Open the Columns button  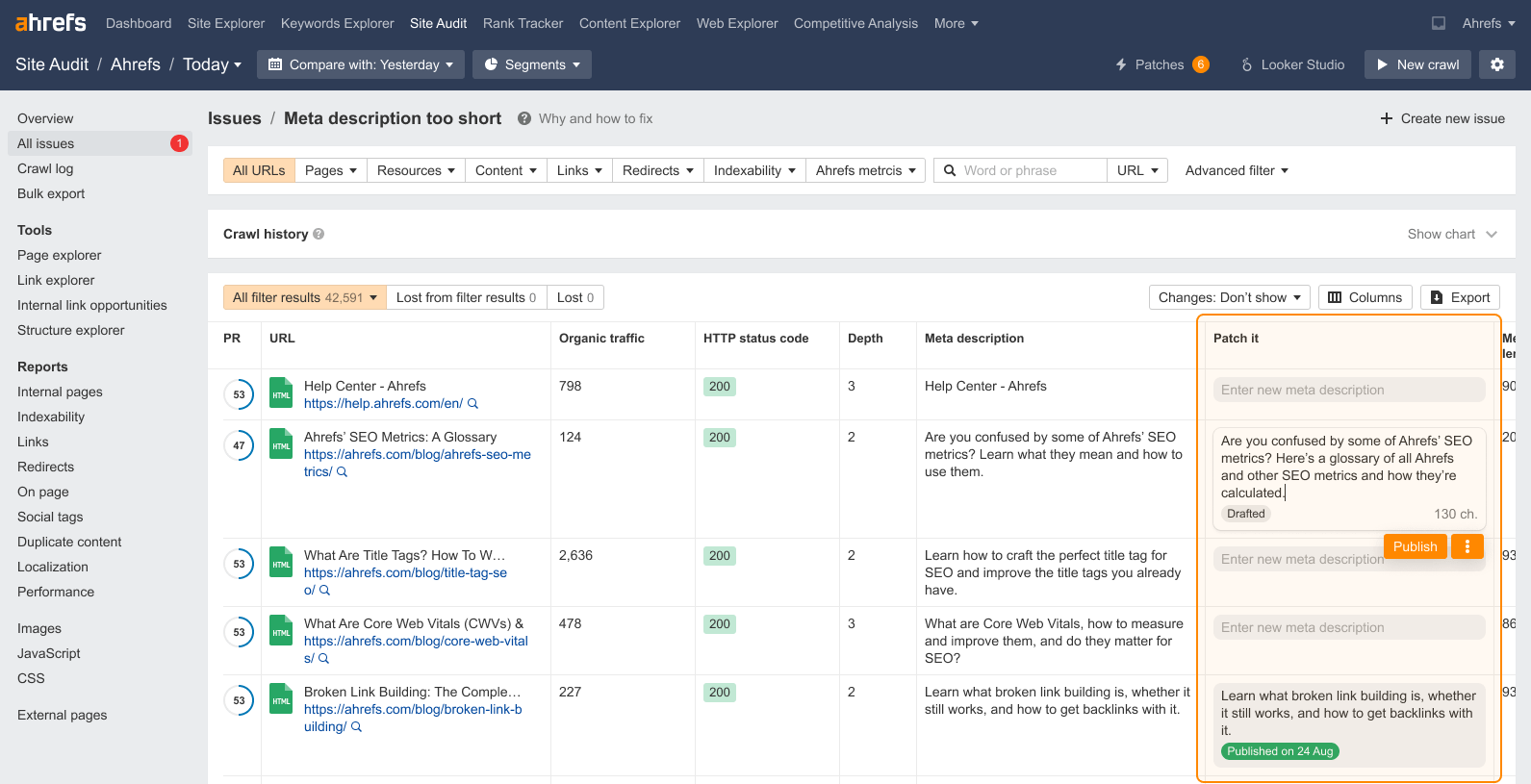tap(1365, 297)
